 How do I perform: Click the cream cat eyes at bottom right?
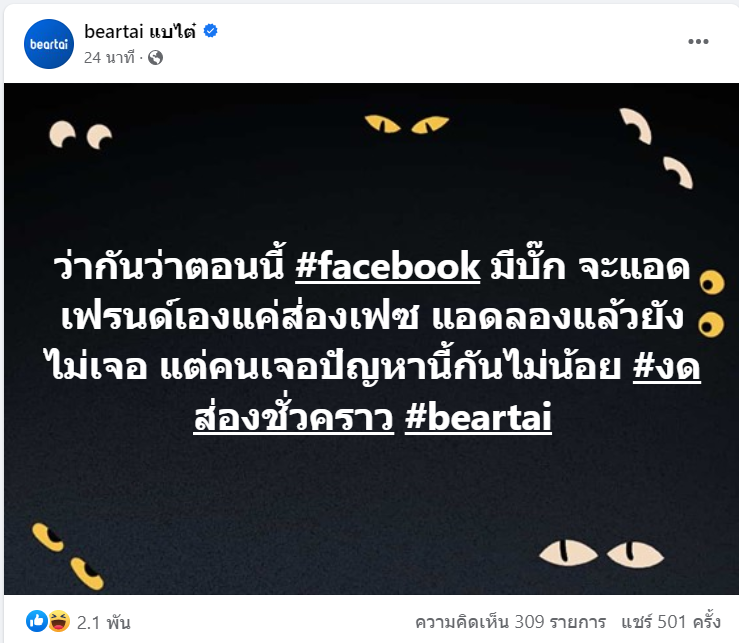[x=601, y=554]
